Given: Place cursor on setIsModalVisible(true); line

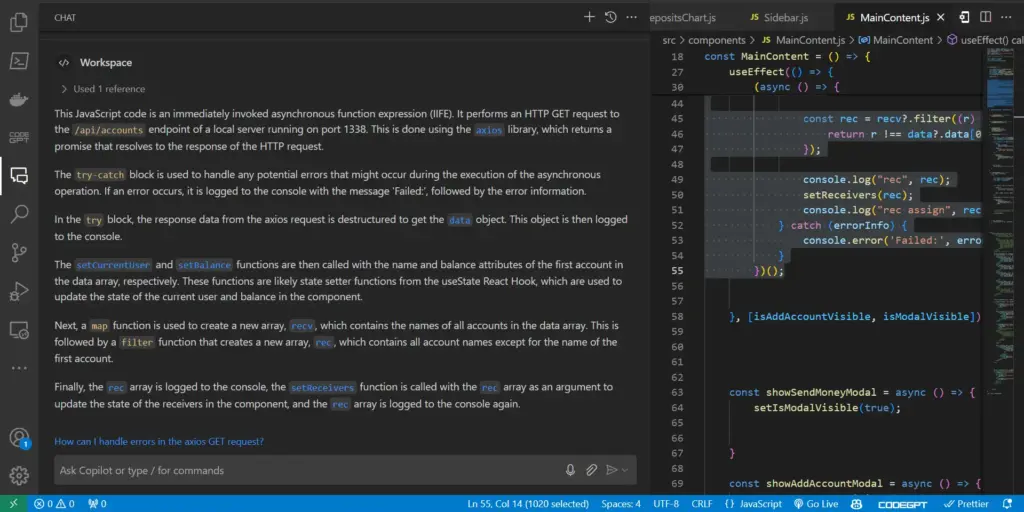Looking at the screenshot, I should [827, 408].
